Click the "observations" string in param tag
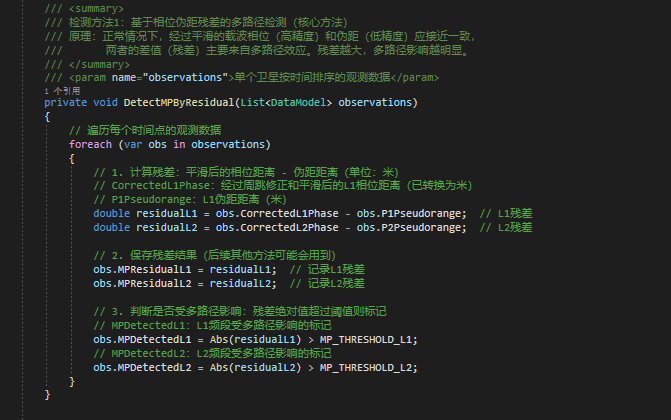The width and height of the screenshot is (671, 420). (185, 77)
